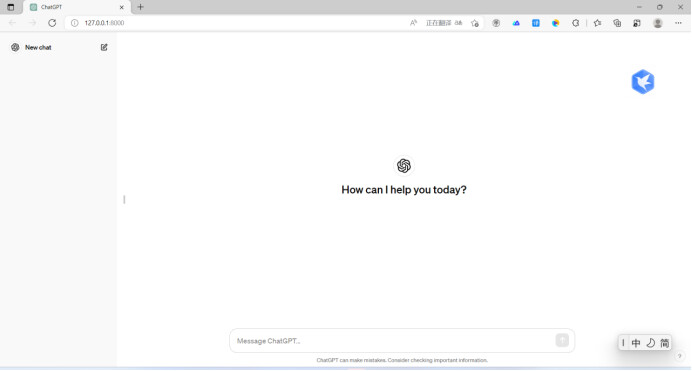
Task: Open a new browser tab with plus
Action: 140,7
